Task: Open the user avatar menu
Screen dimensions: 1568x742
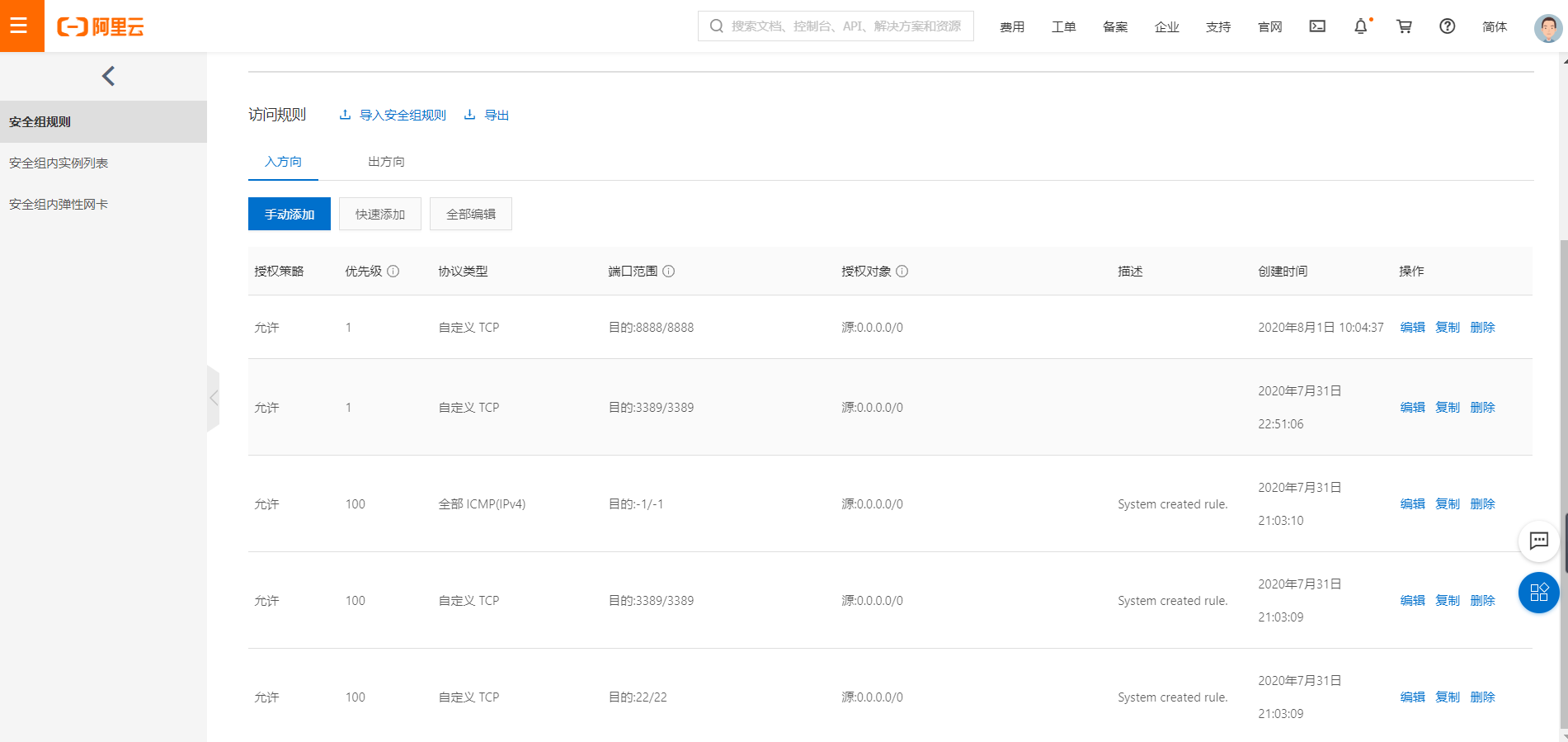Action: click(x=1547, y=27)
